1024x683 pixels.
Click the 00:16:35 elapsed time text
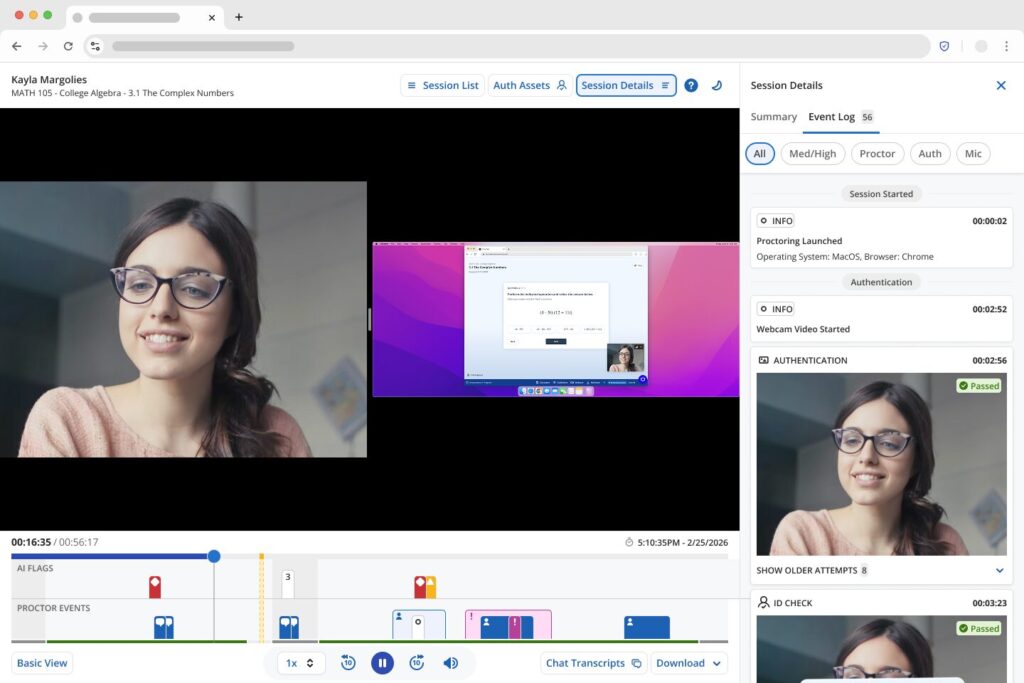pos(31,542)
